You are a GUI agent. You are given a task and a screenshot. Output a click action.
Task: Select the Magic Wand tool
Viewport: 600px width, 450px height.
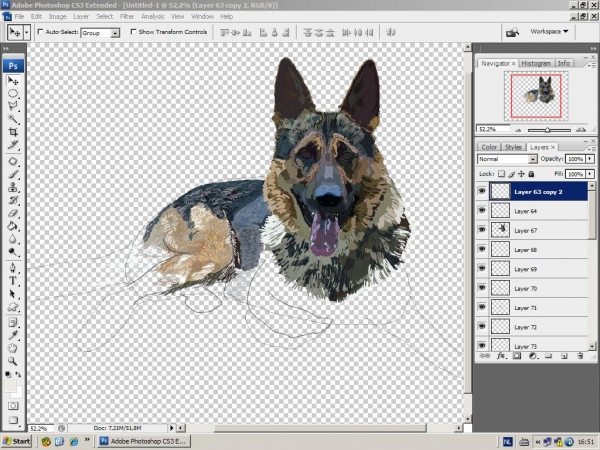point(13,119)
